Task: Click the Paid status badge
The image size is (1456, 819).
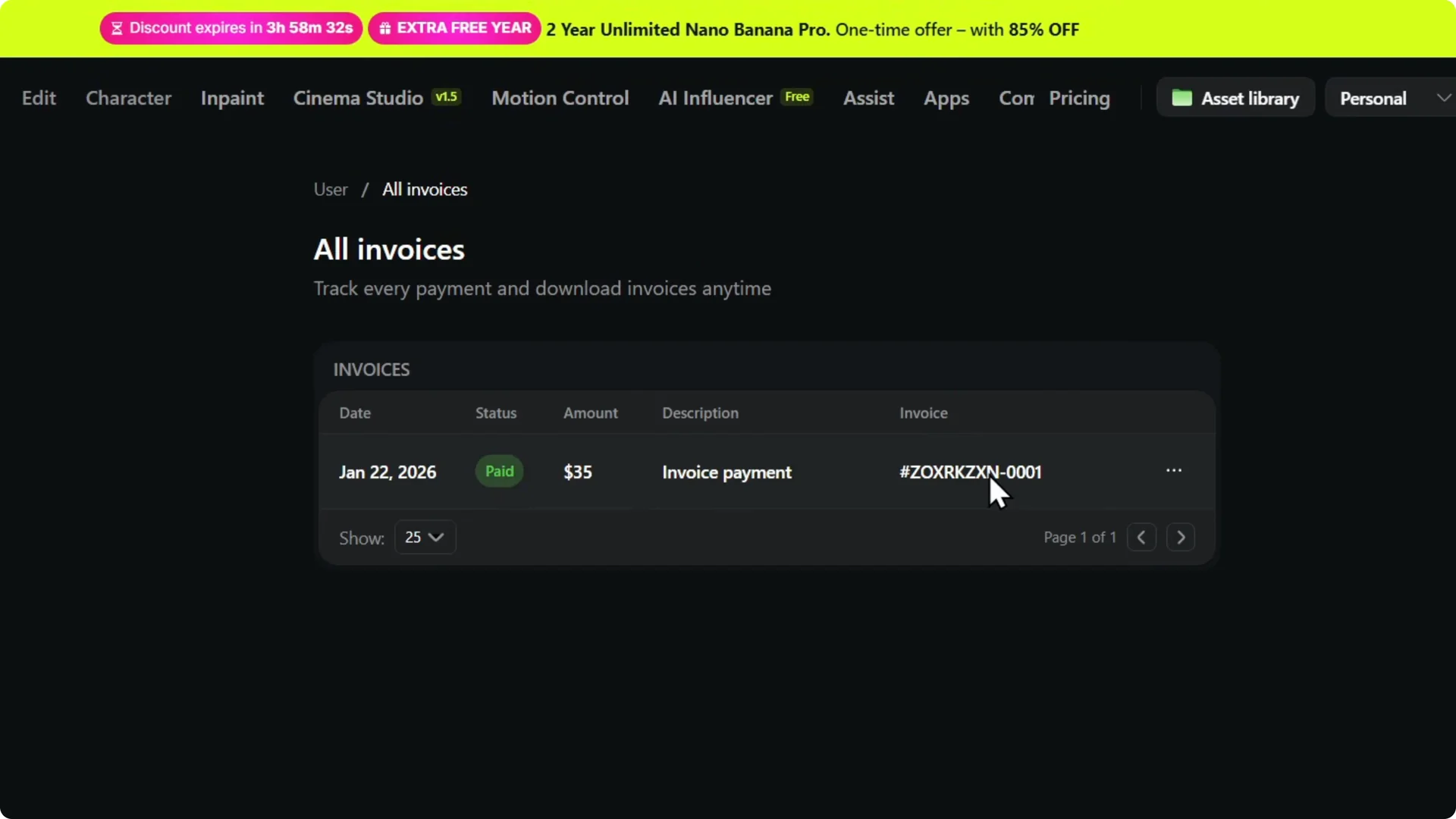Action: [x=498, y=470]
